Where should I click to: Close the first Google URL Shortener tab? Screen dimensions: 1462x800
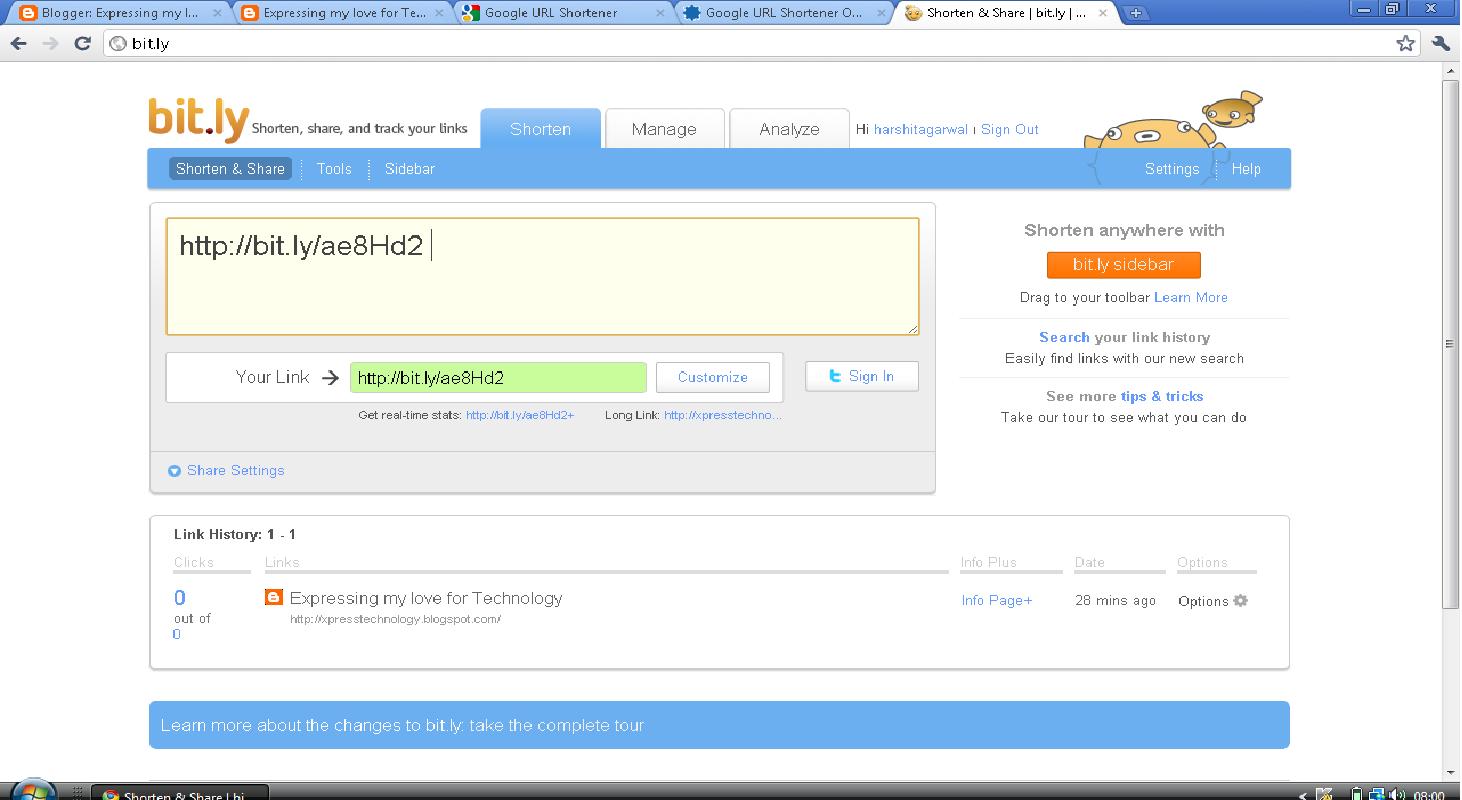point(660,13)
